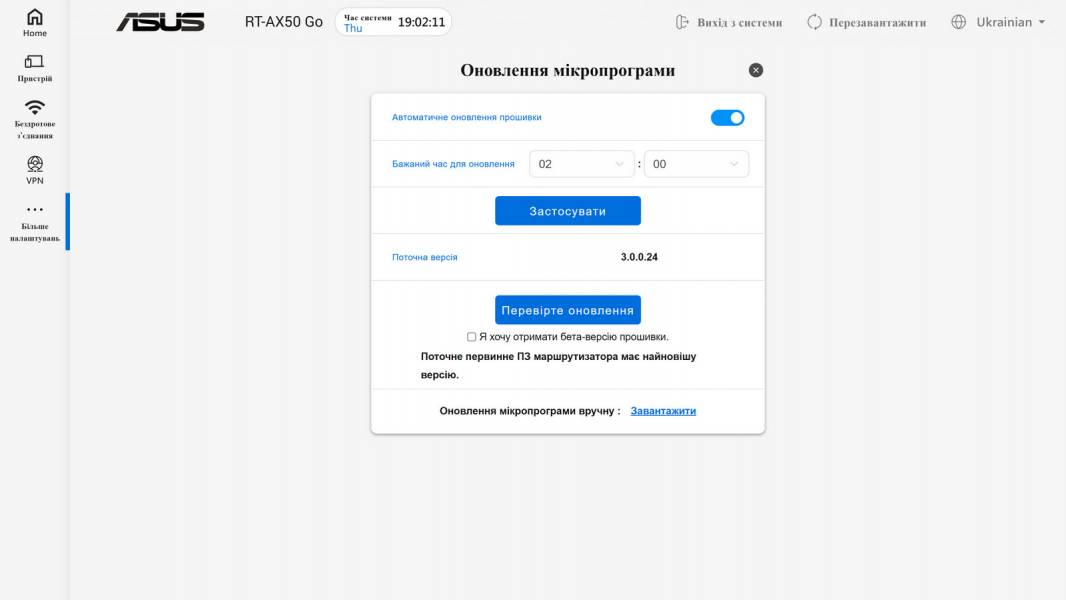Image resolution: width=1066 pixels, height=600 pixels.
Task: Open the update hour dropdown (02)
Action: [x=581, y=164]
